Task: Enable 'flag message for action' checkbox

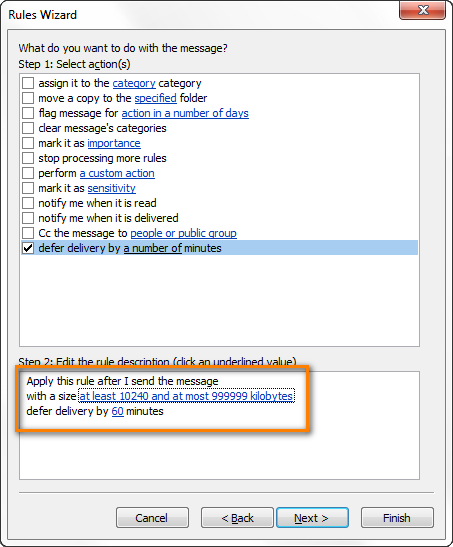Action: tap(28, 113)
